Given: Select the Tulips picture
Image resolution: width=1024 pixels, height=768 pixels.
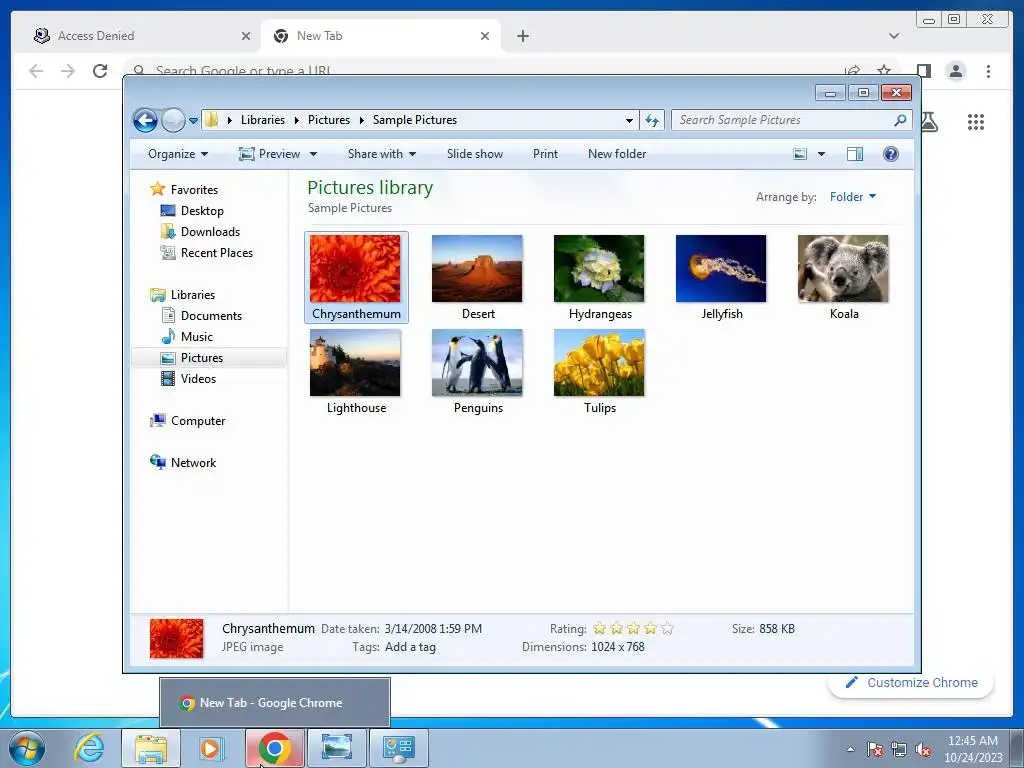Looking at the screenshot, I should click(600, 372).
